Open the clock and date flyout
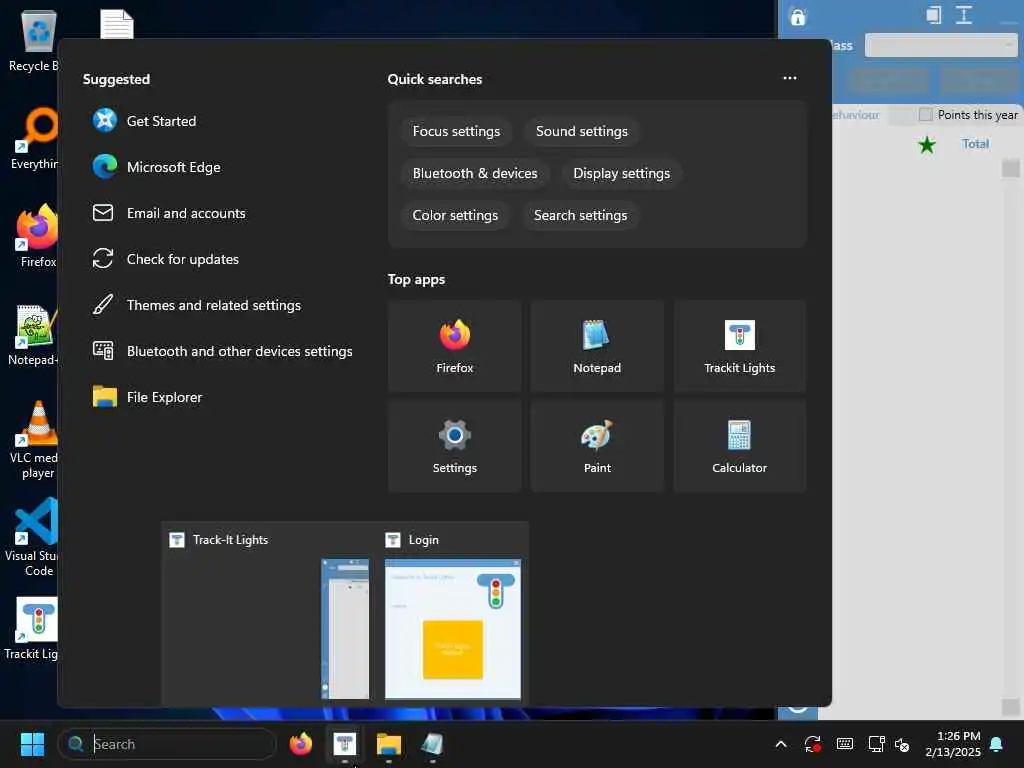This screenshot has width=1024, height=768. 953,744
